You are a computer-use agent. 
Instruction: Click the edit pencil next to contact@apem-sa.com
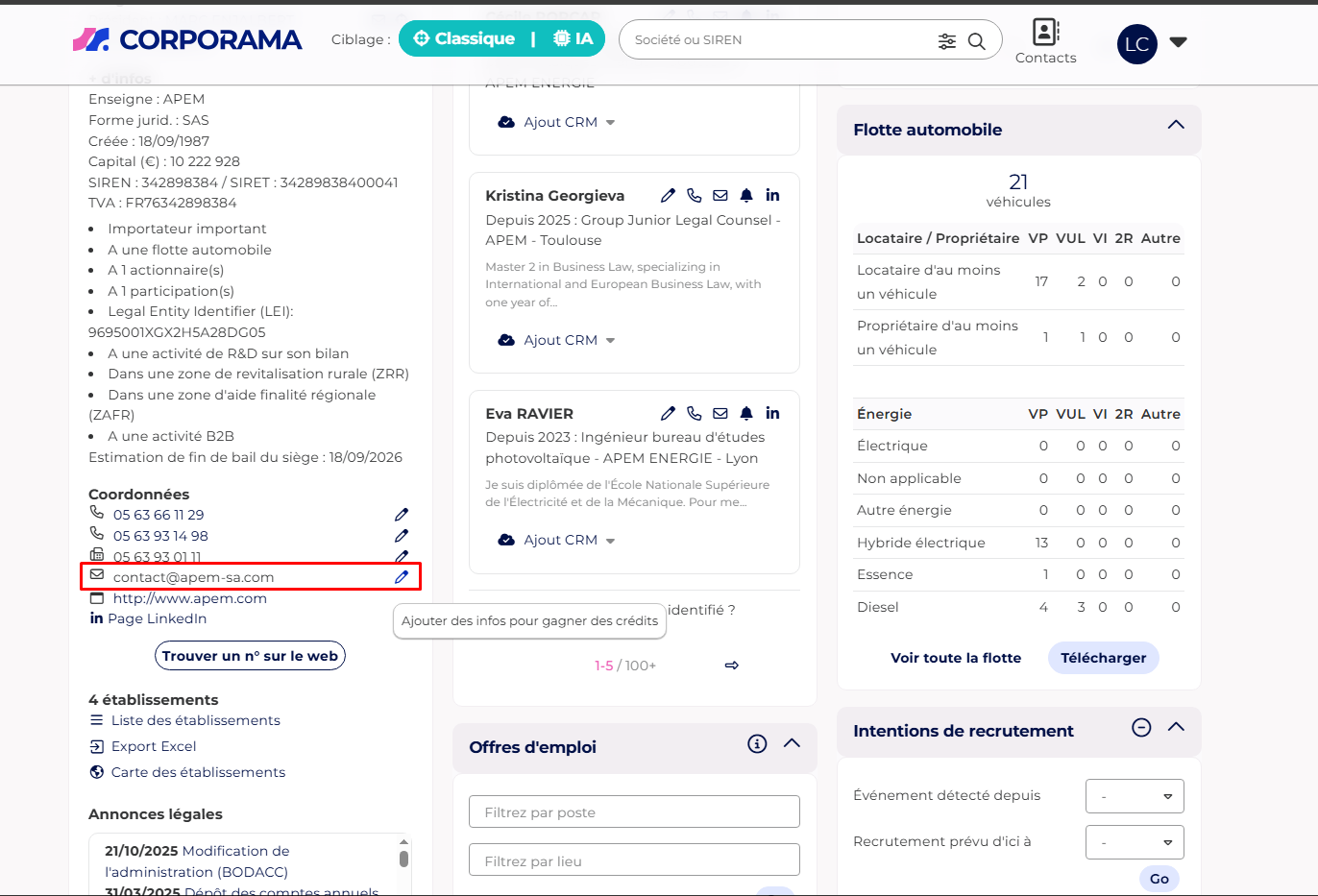402,577
